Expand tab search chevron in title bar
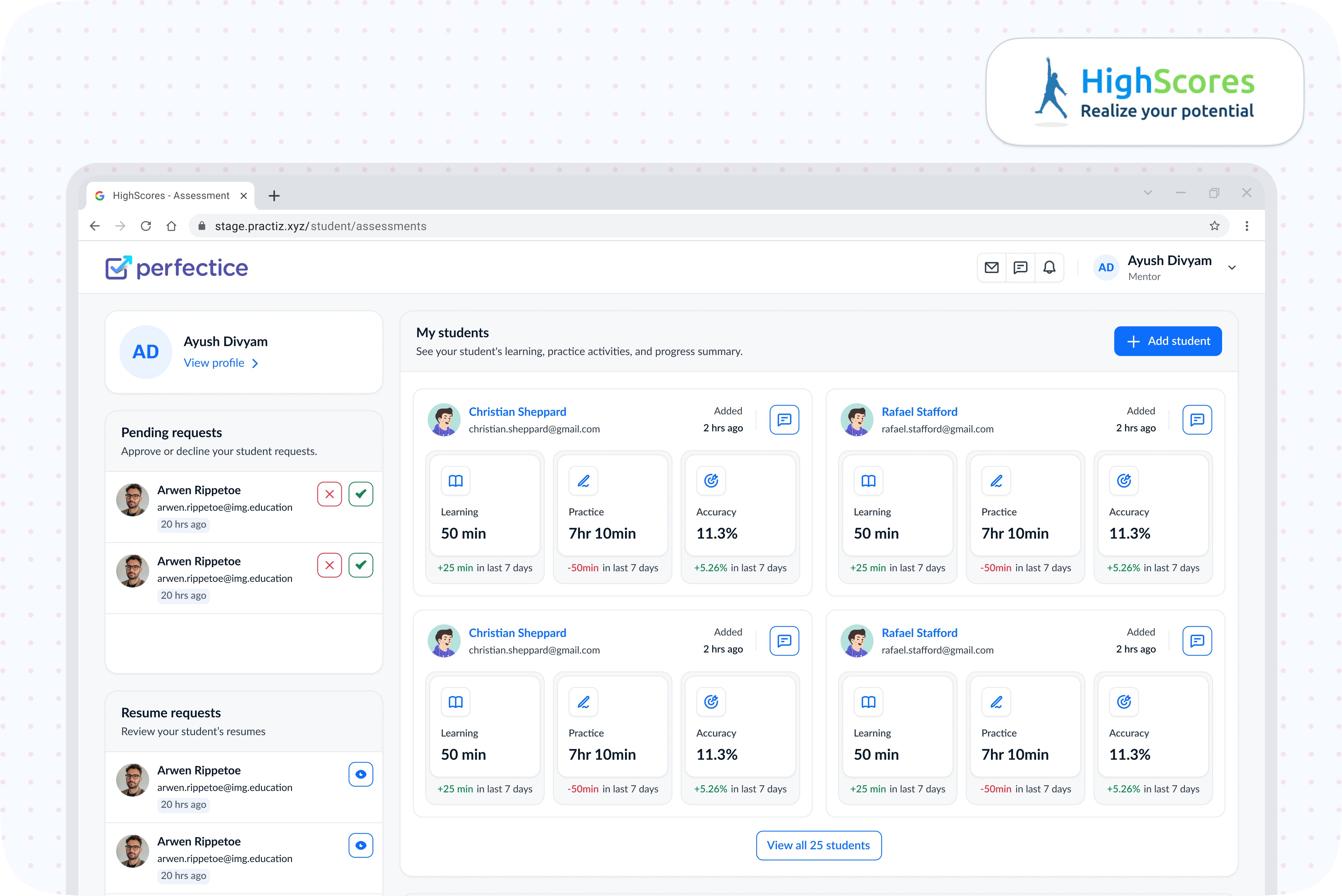 [x=1148, y=193]
